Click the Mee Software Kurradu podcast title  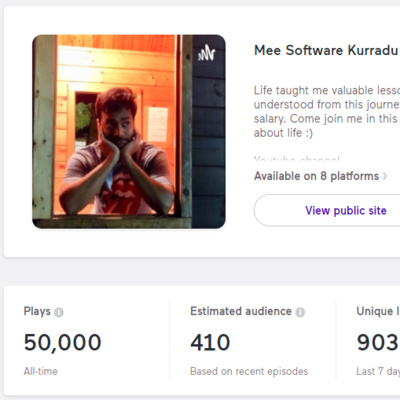click(x=327, y=50)
